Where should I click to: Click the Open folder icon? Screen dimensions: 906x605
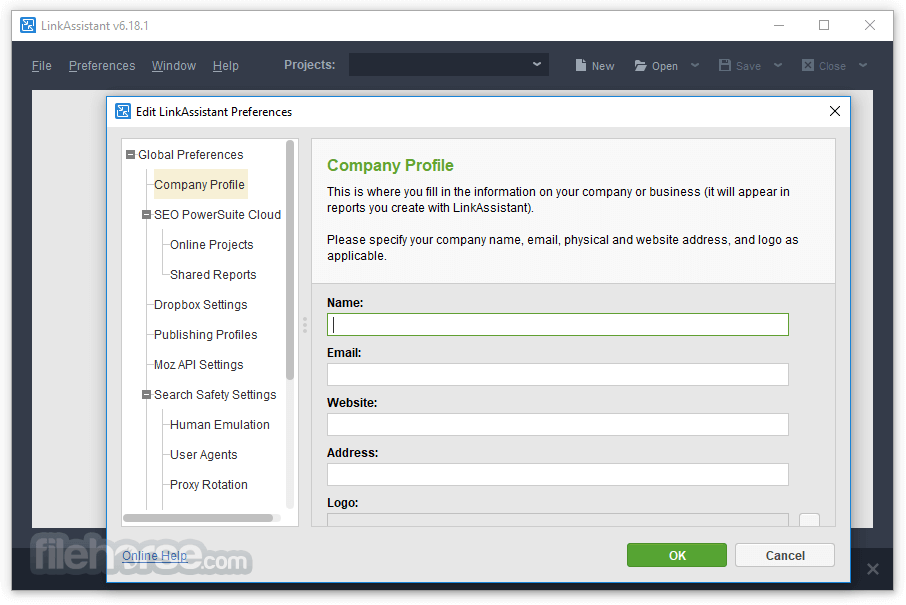tap(640, 65)
